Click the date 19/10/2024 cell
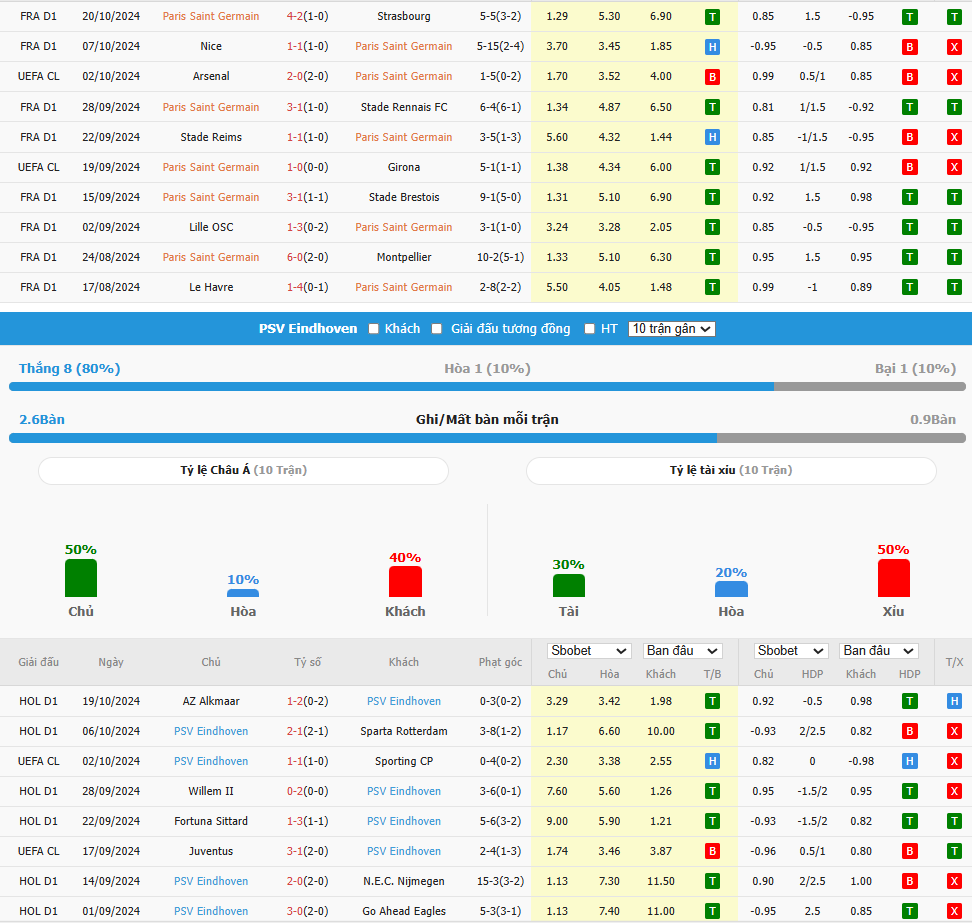This screenshot has width=972, height=923. (x=111, y=701)
